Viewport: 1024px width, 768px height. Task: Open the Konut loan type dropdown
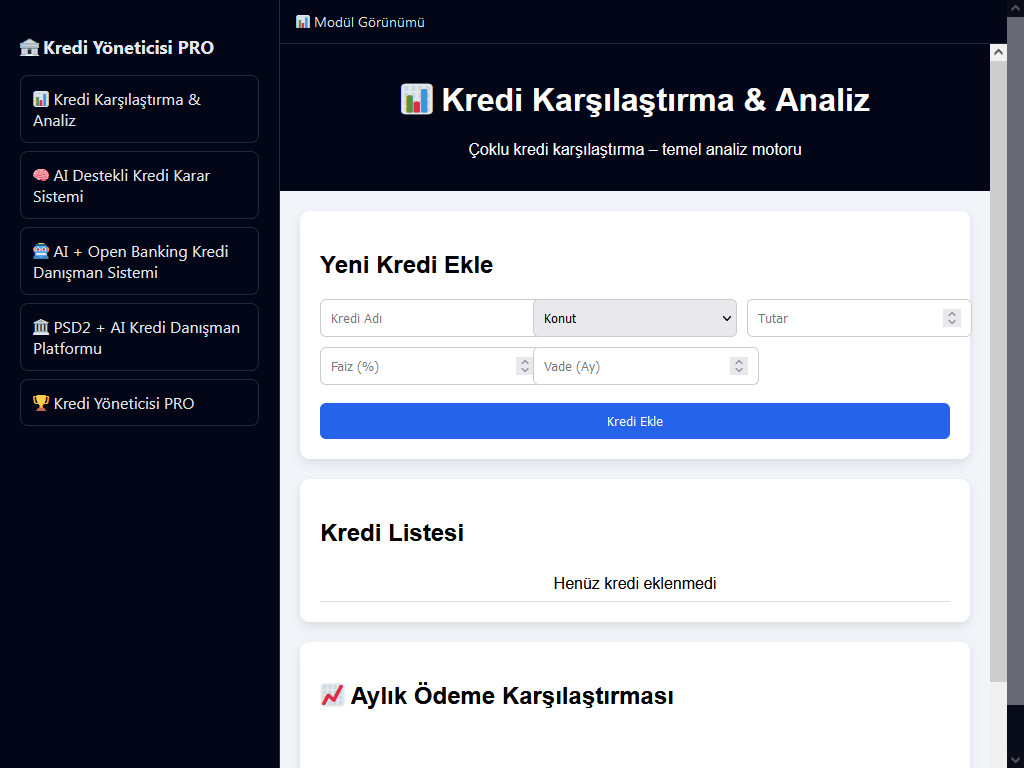coord(635,318)
